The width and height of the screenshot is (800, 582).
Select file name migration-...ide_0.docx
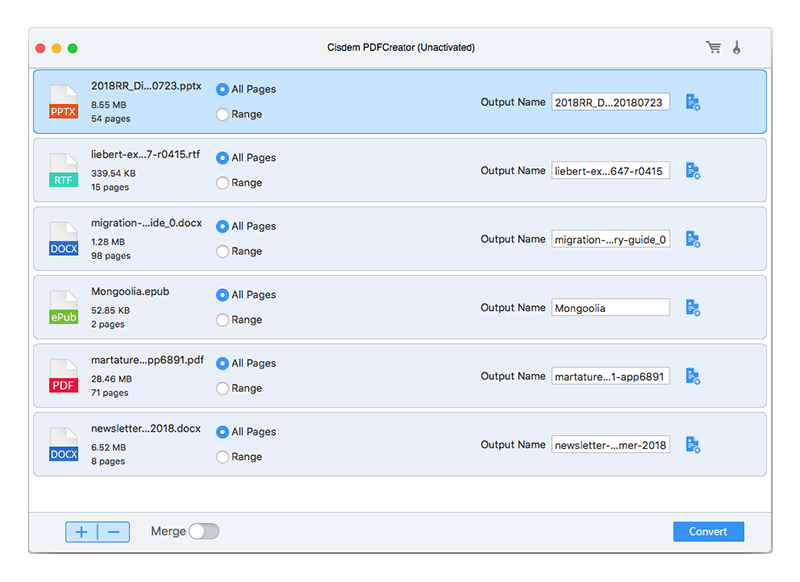coord(146,223)
